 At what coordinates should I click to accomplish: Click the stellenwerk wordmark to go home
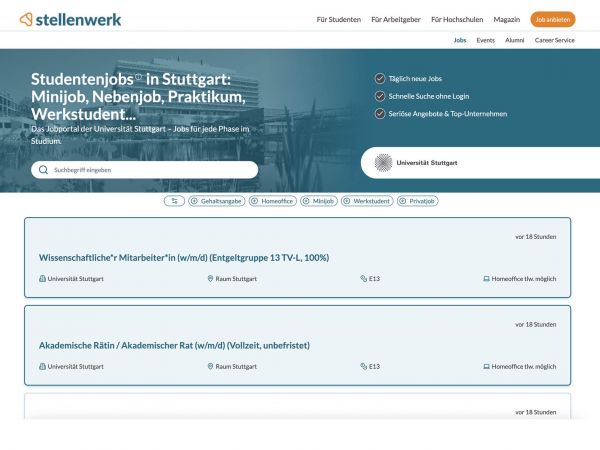click(x=78, y=20)
